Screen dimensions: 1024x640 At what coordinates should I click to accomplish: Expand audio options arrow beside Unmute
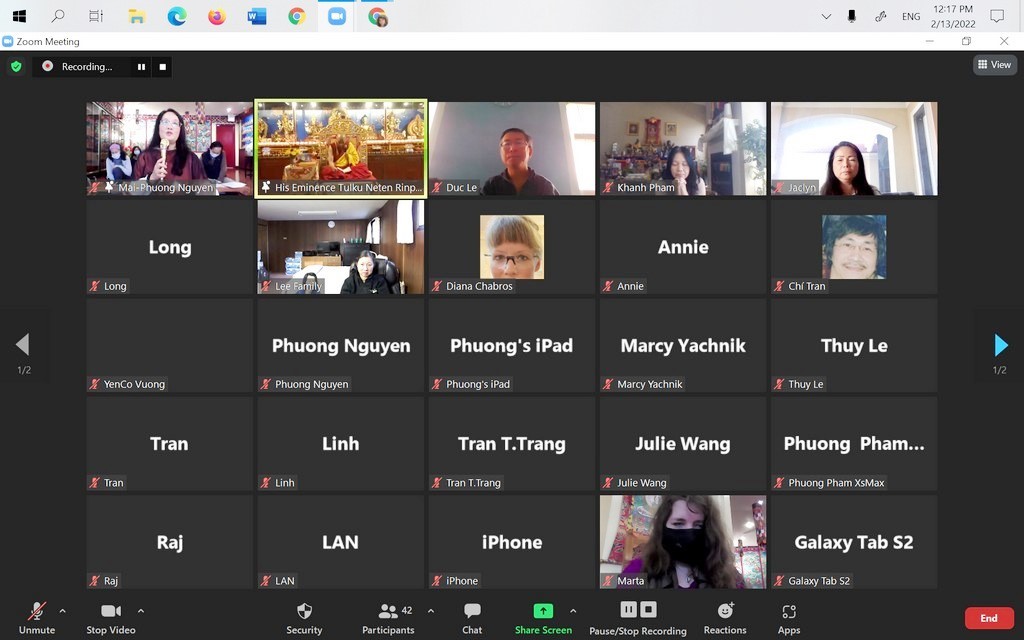coord(63,610)
